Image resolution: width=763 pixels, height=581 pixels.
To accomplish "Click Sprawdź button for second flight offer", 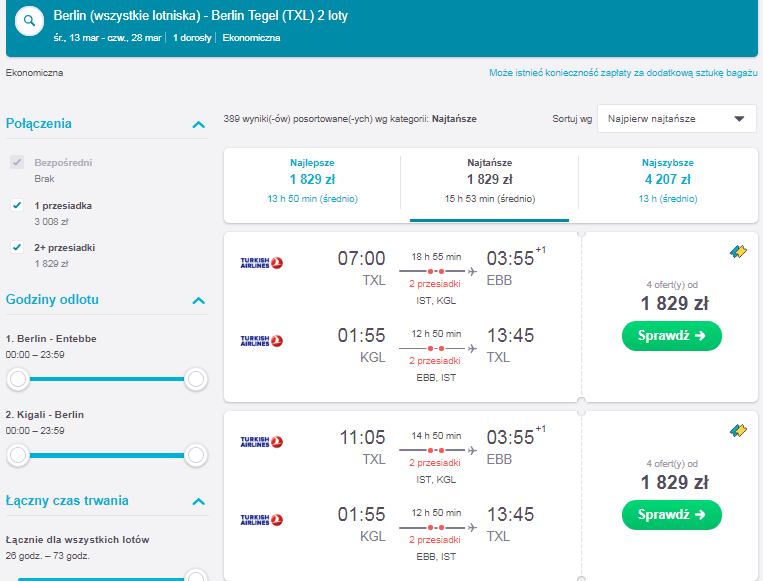I will pyautogui.click(x=672, y=515).
